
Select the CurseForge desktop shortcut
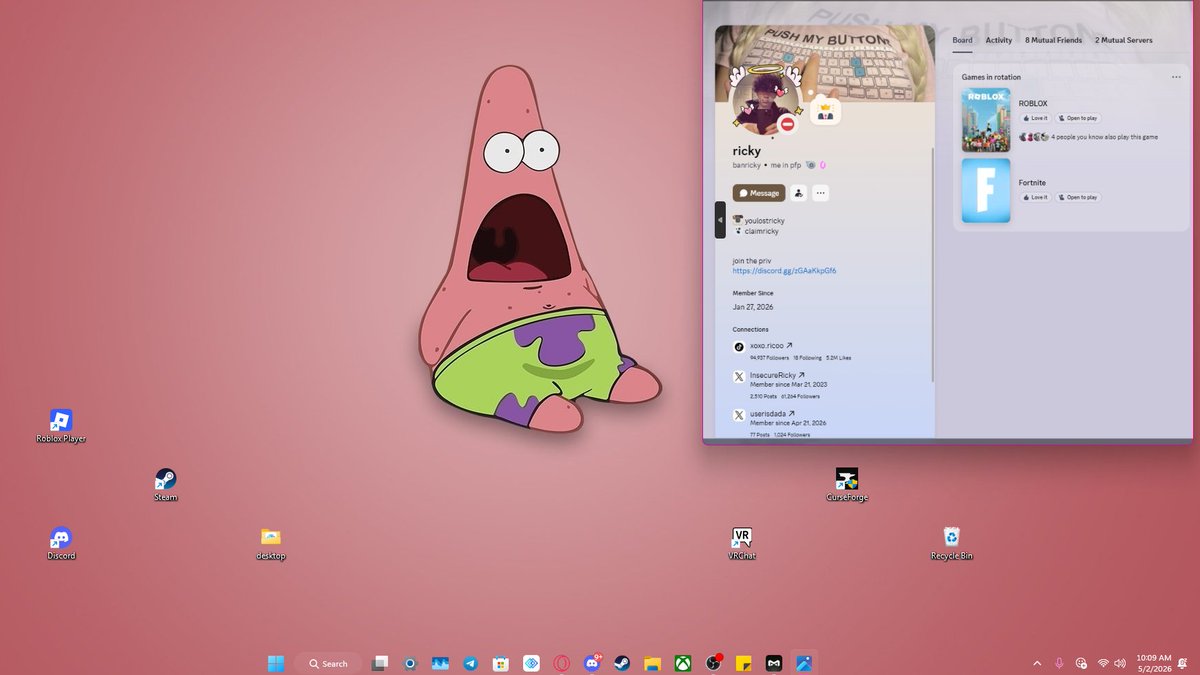[847, 485]
